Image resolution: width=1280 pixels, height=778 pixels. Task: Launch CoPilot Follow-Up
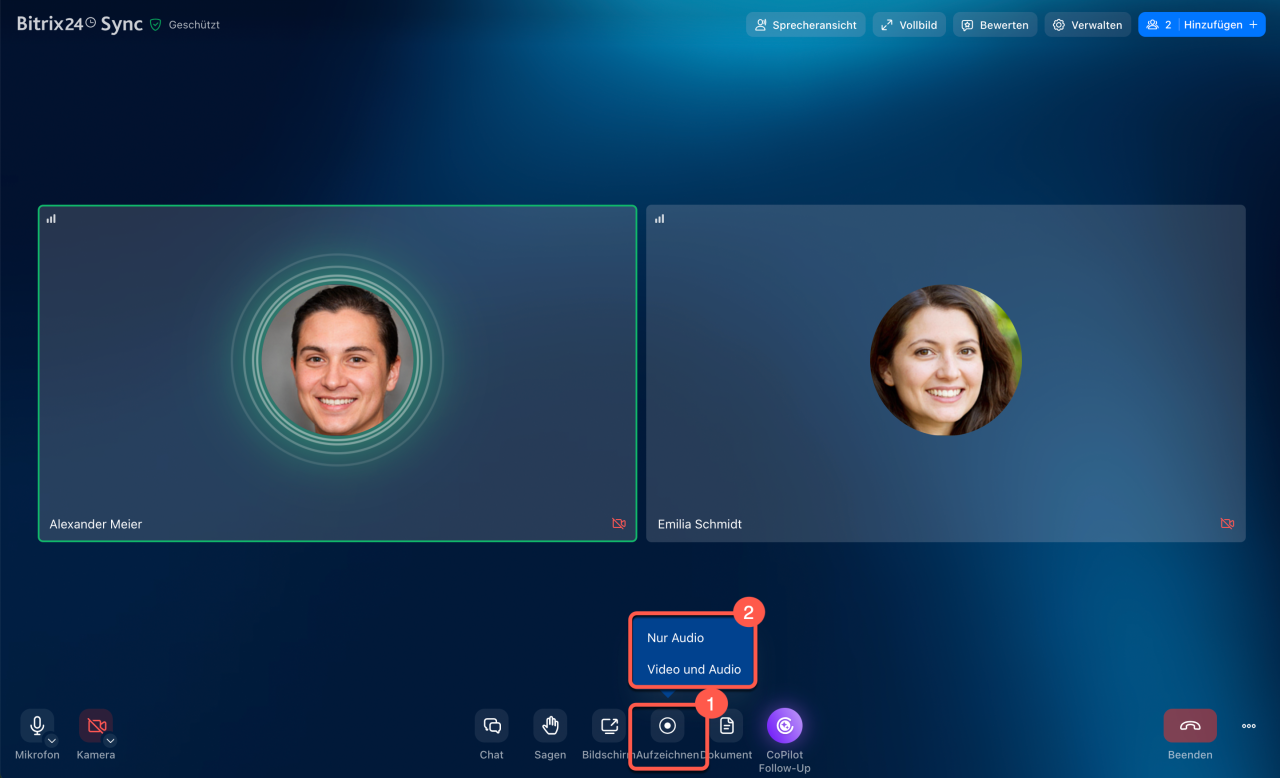pyautogui.click(x=785, y=726)
